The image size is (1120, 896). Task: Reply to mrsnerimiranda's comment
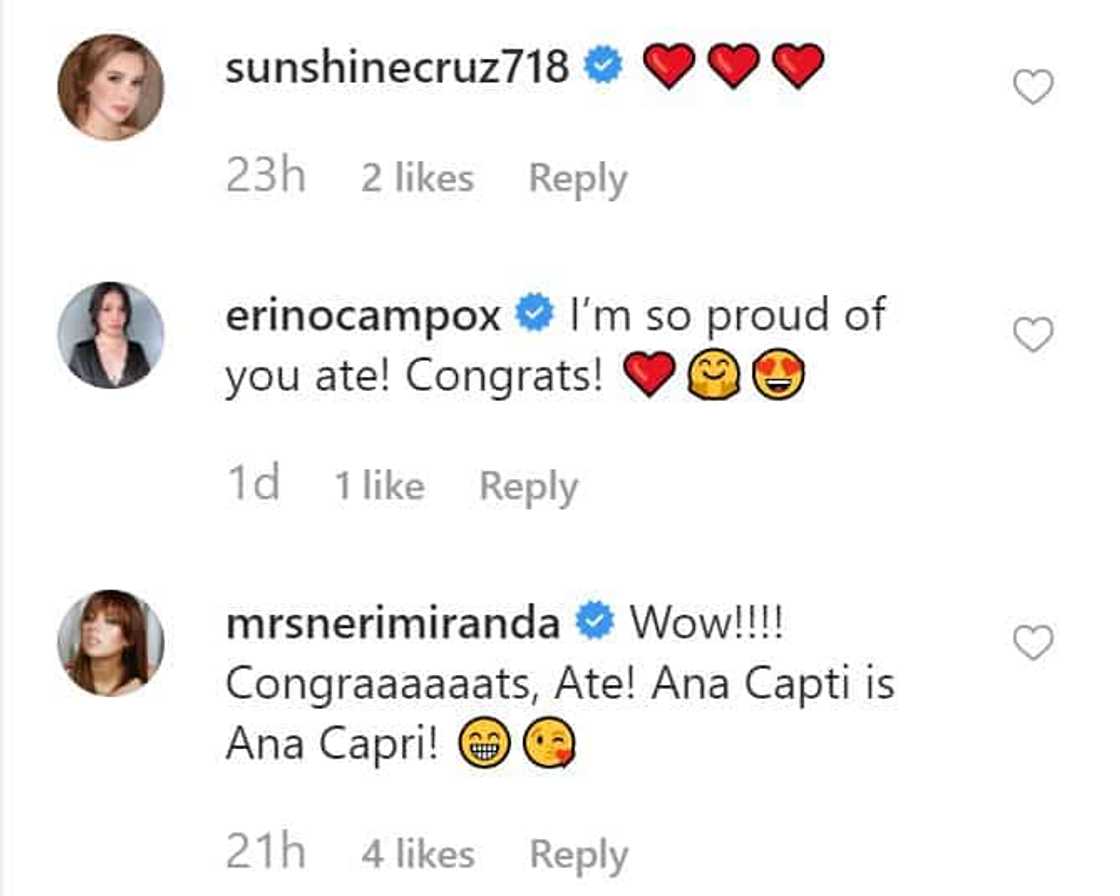pyautogui.click(x=578, y=855)
